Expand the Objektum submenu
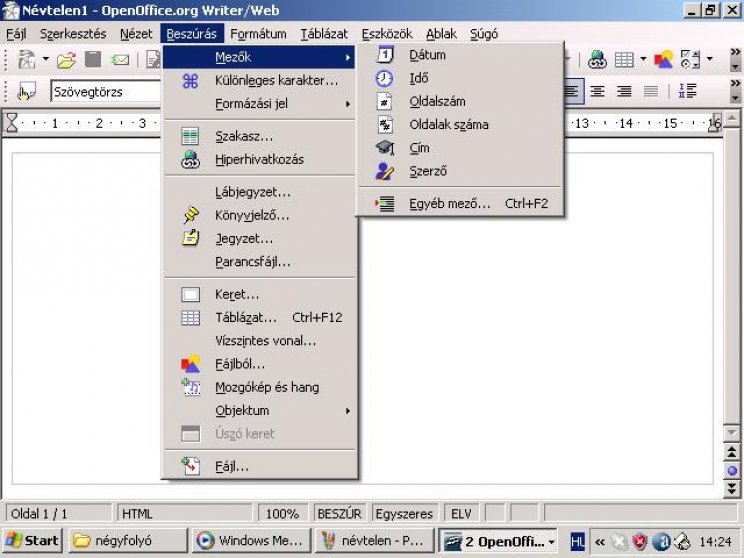Viewport: 744px width, 558px height. pyautogui.click(x=259, y=411)
